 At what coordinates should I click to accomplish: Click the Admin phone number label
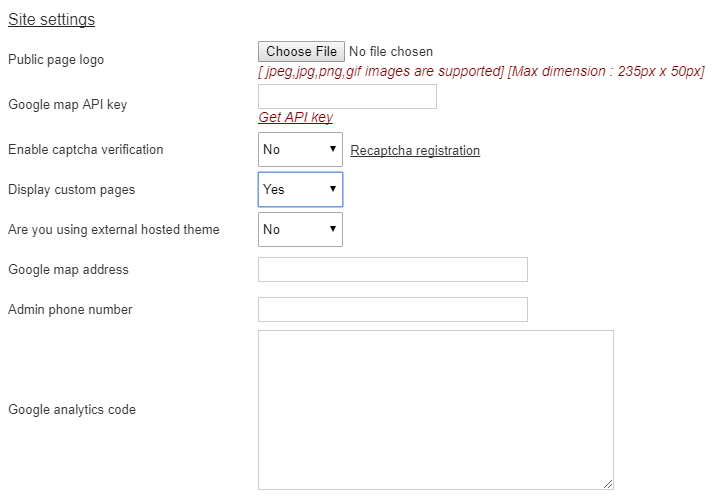(x=70, y=309)
